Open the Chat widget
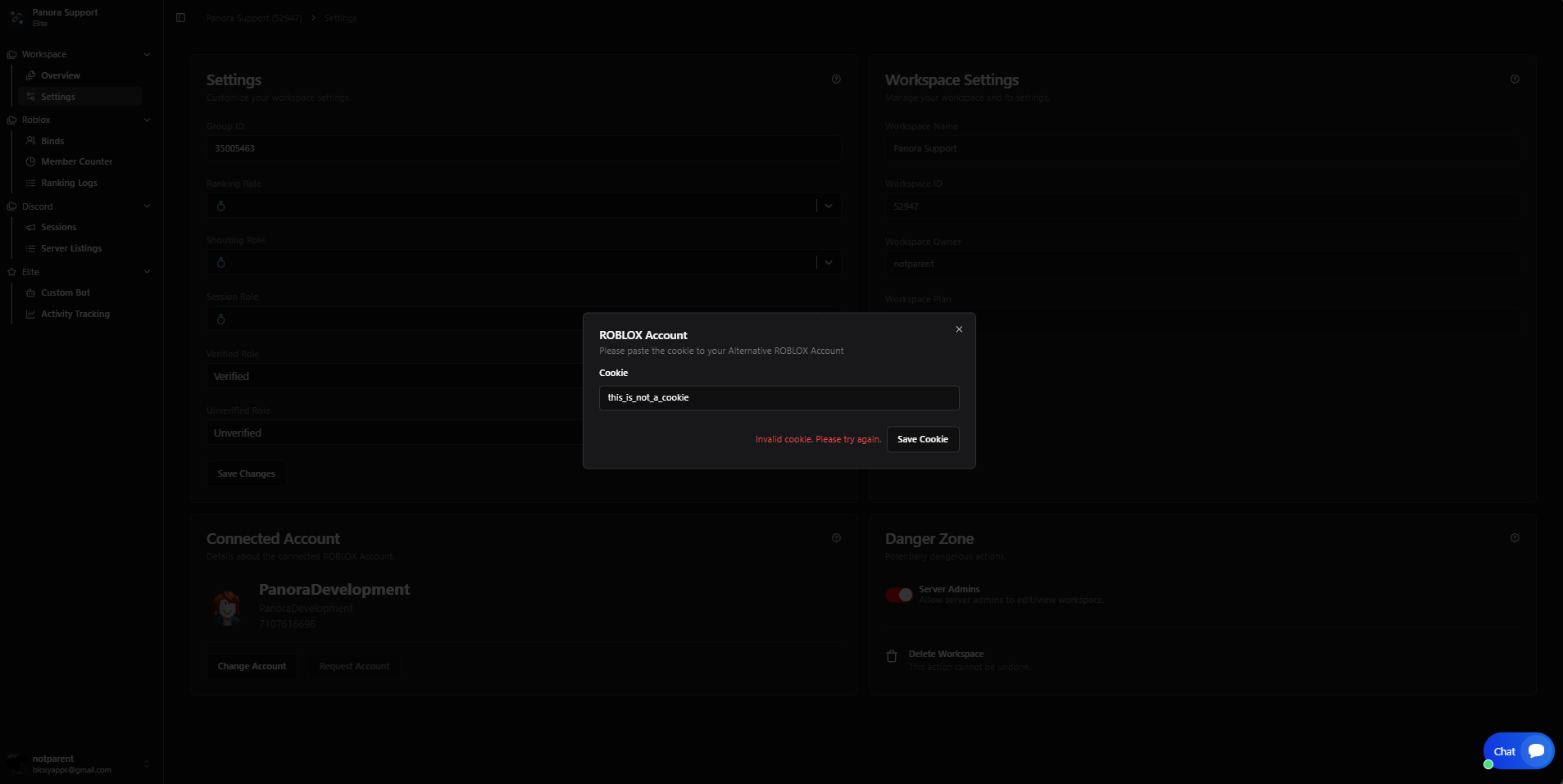This screenshot has height=784, width=1563. click(x=1519, y=751)
